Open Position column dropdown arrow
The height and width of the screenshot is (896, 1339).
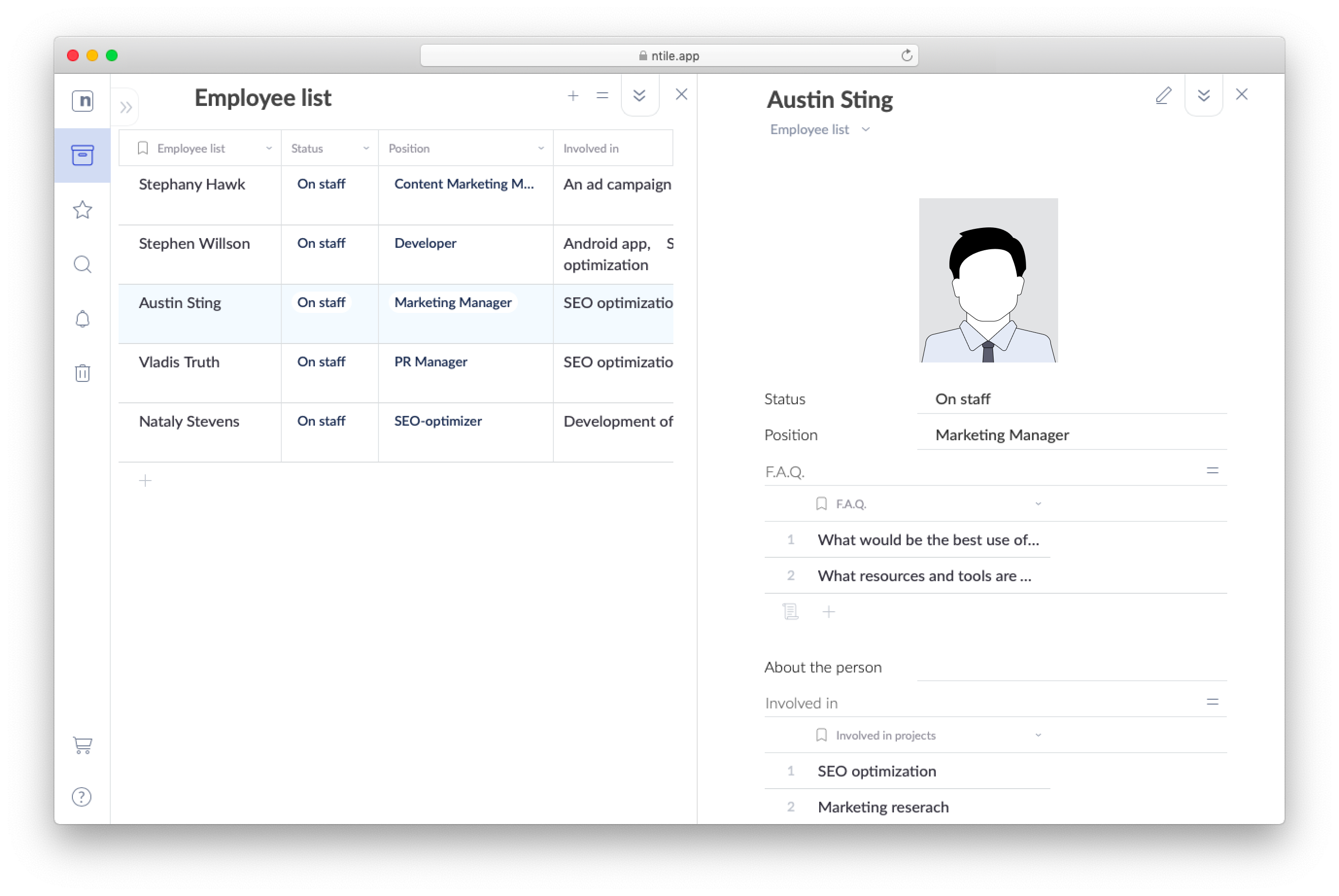click(x=540, y=148)
